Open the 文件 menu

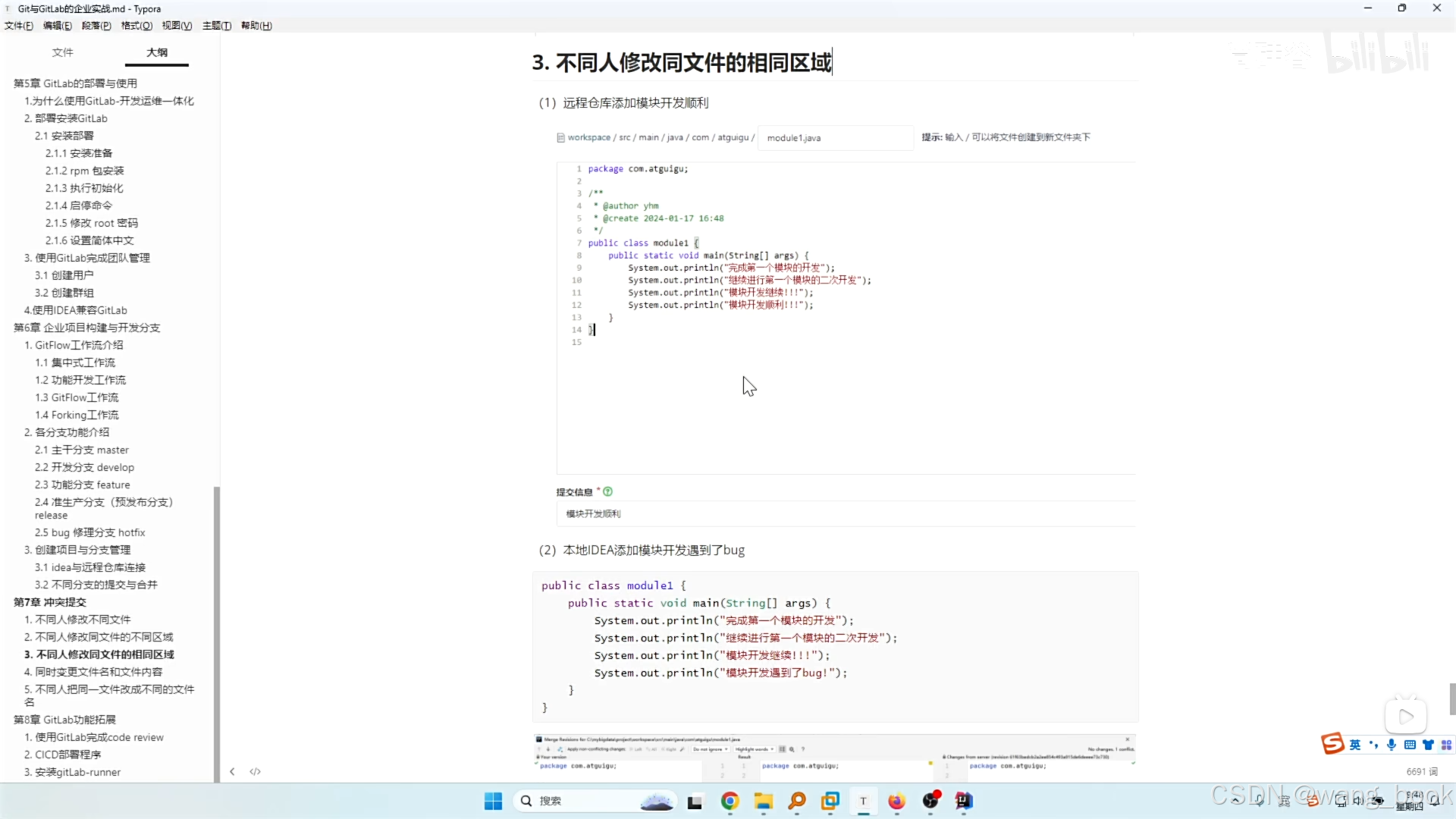17,25
